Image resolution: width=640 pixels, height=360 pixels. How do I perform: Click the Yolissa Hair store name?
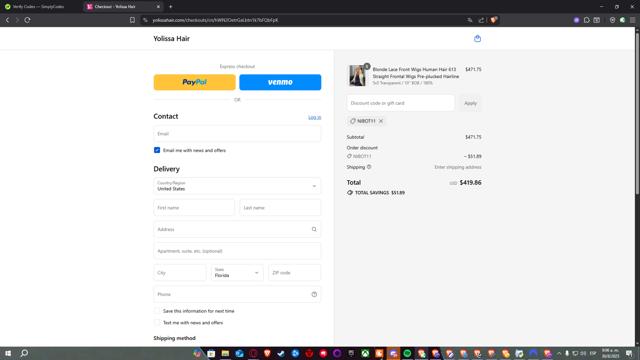[x=171, y=38]
